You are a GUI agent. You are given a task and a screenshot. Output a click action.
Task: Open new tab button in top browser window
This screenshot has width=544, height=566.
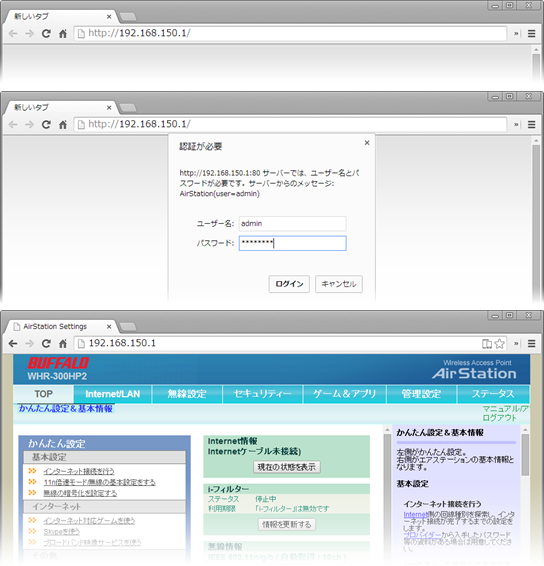click(128, 17)
